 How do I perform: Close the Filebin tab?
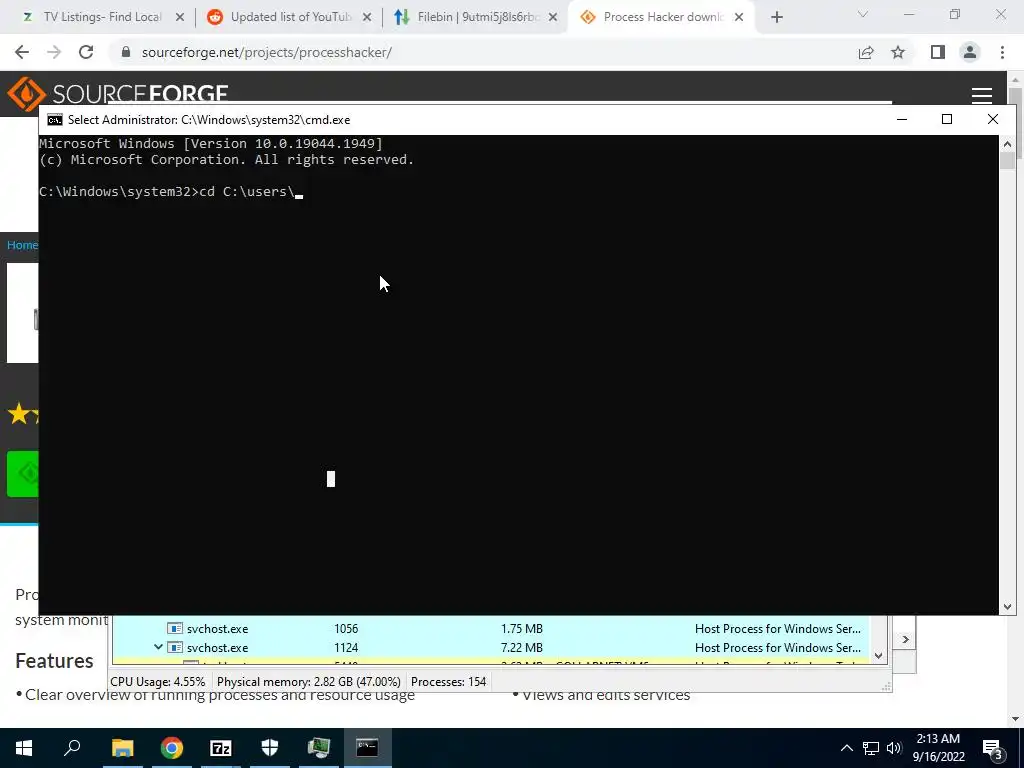click(553, 18)
